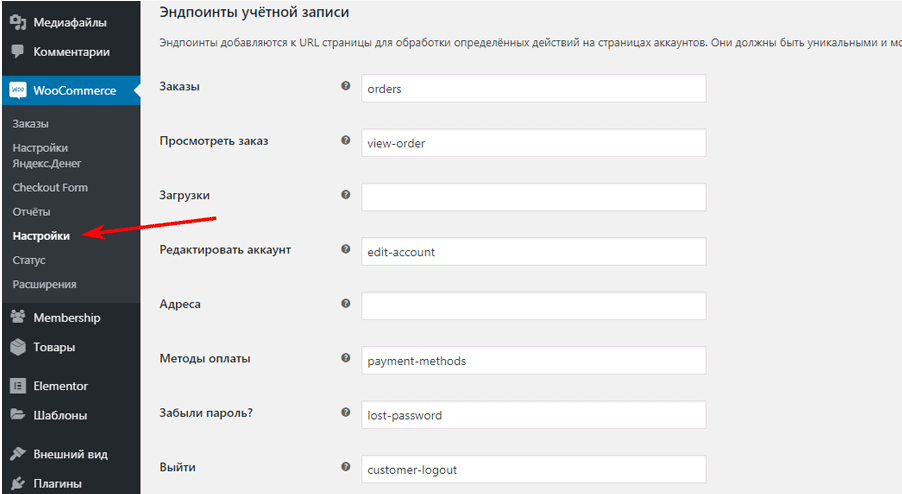This screenshot has height=494, width=902.
Task: Select the customer-logout endpoint field
Action: tap(534, 469)
